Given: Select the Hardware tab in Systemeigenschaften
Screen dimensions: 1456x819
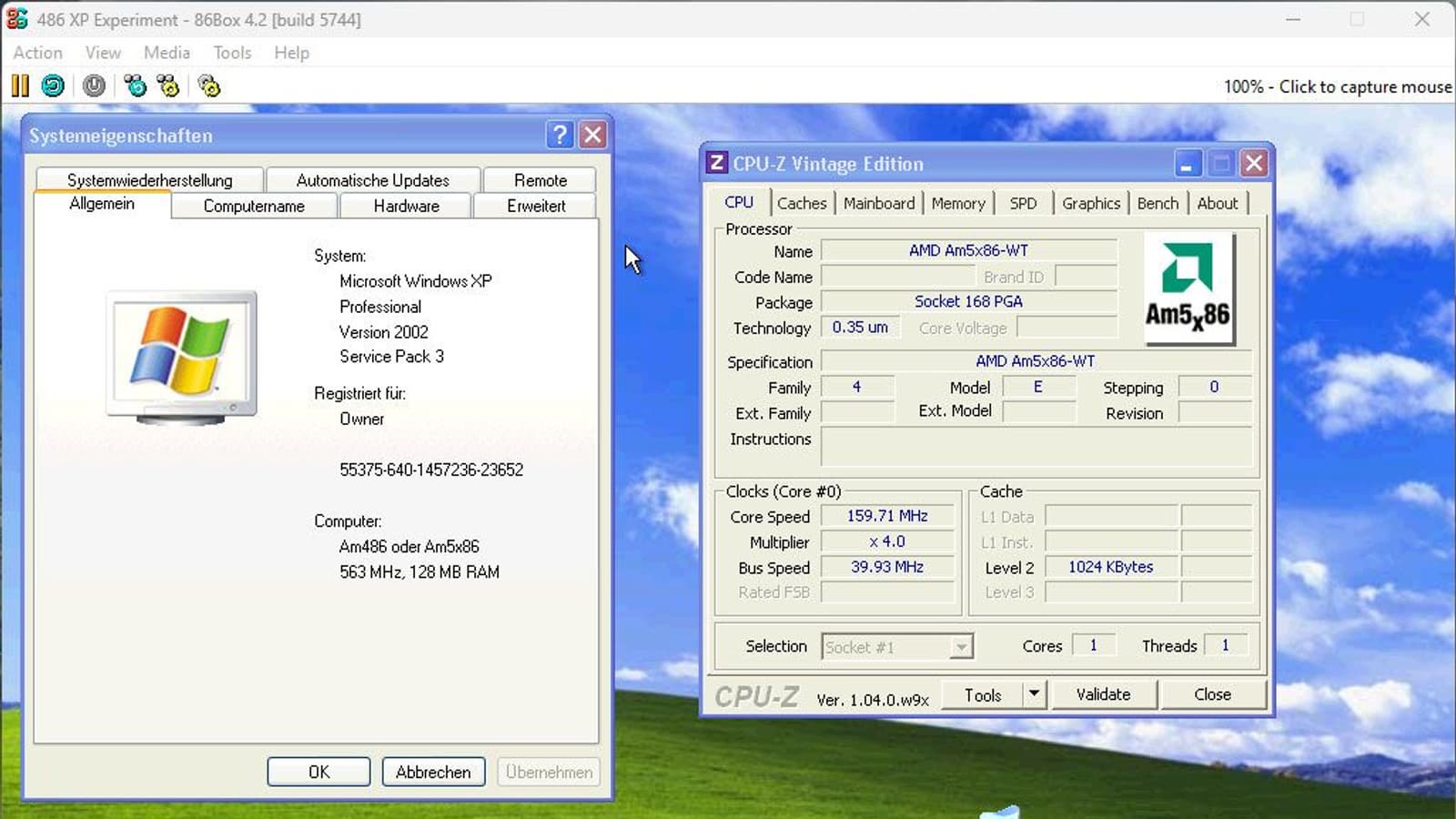Looking at the screenshot, I should [x=406, y=206].
